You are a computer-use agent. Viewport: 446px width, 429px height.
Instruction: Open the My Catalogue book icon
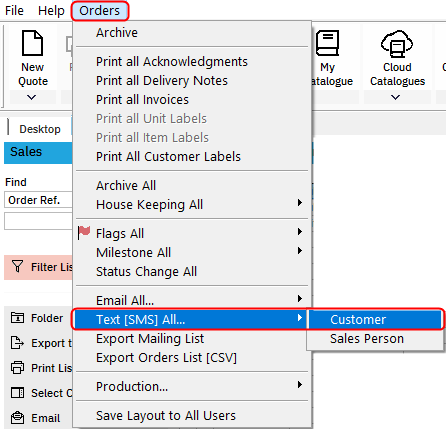click(x=327, y=43)
